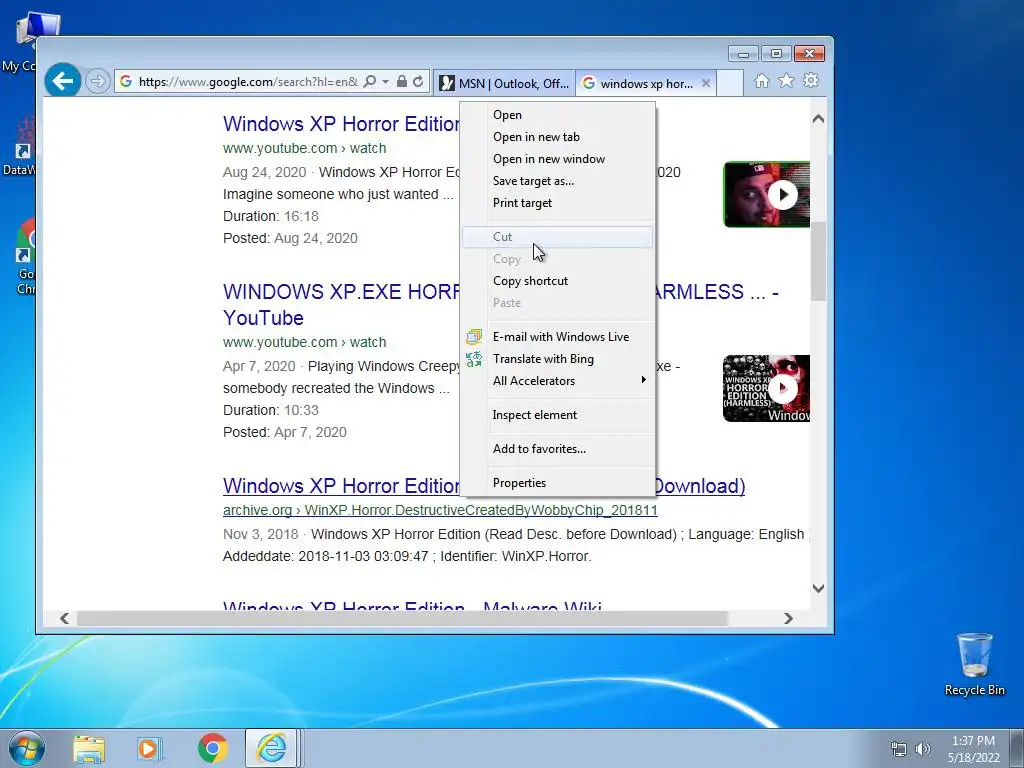Switch to the MSN | Outlook tab

pyautogui.click(x=504, y=83)
